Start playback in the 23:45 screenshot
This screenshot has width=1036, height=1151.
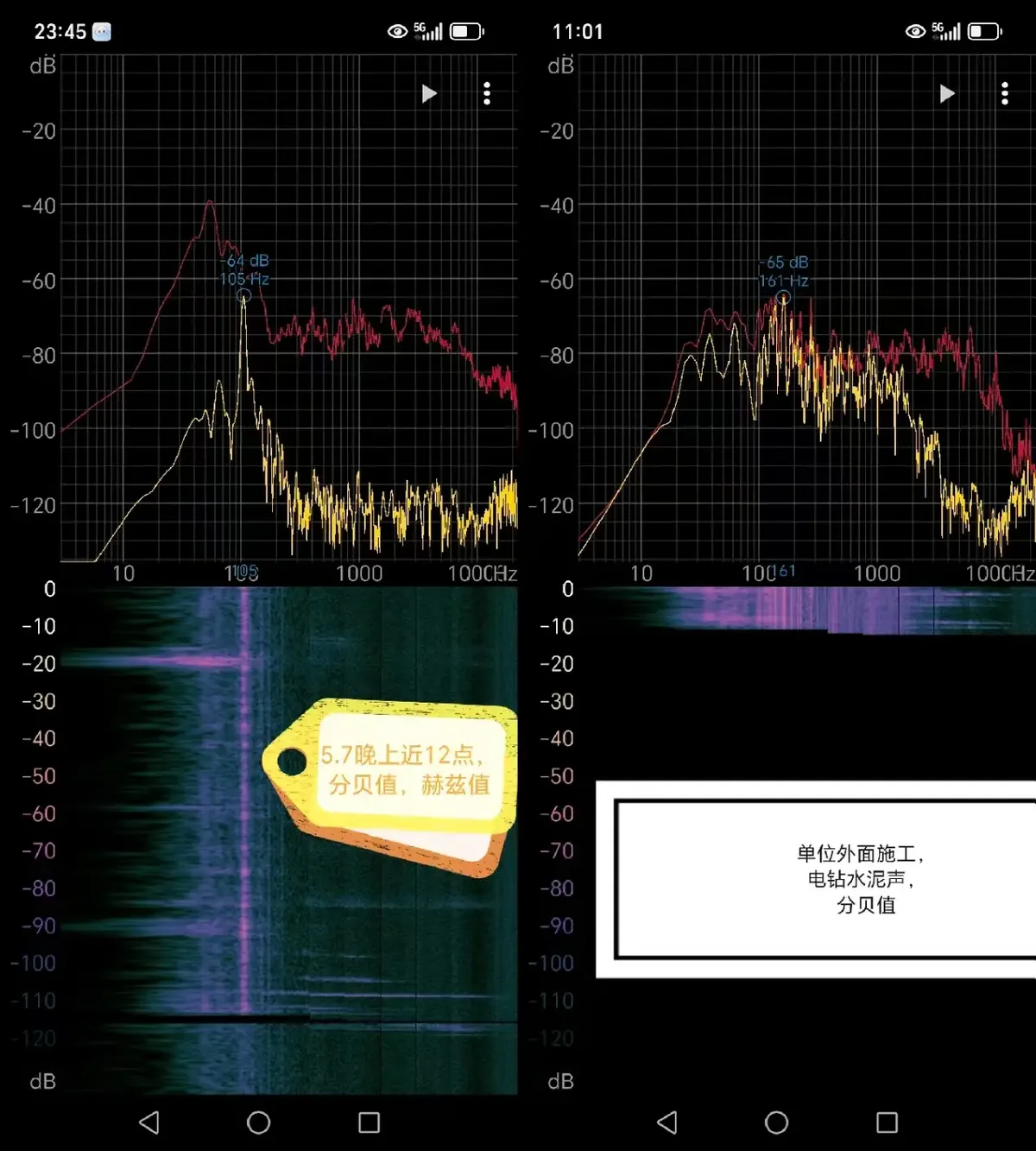point(429,93)
